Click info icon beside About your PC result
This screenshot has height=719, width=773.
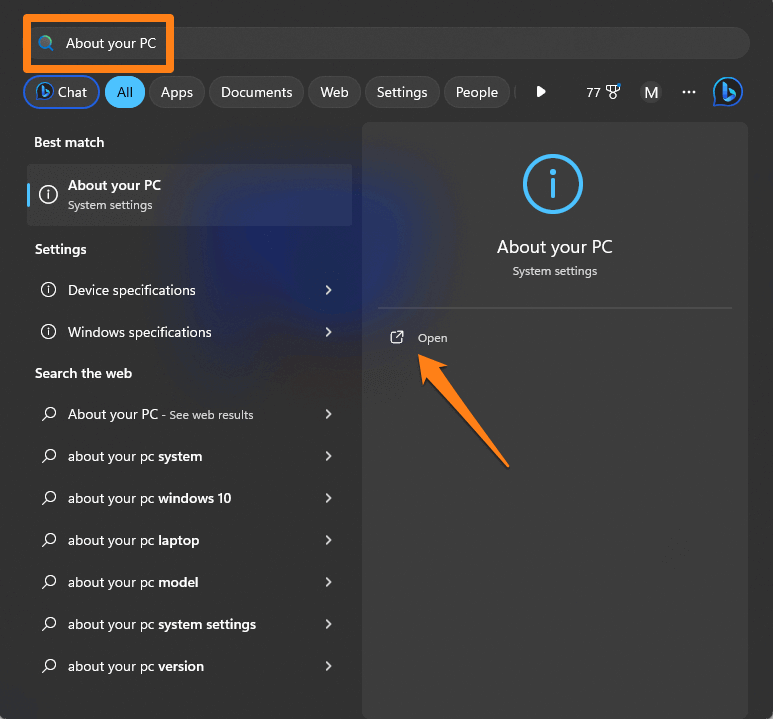tap(48, 194)
